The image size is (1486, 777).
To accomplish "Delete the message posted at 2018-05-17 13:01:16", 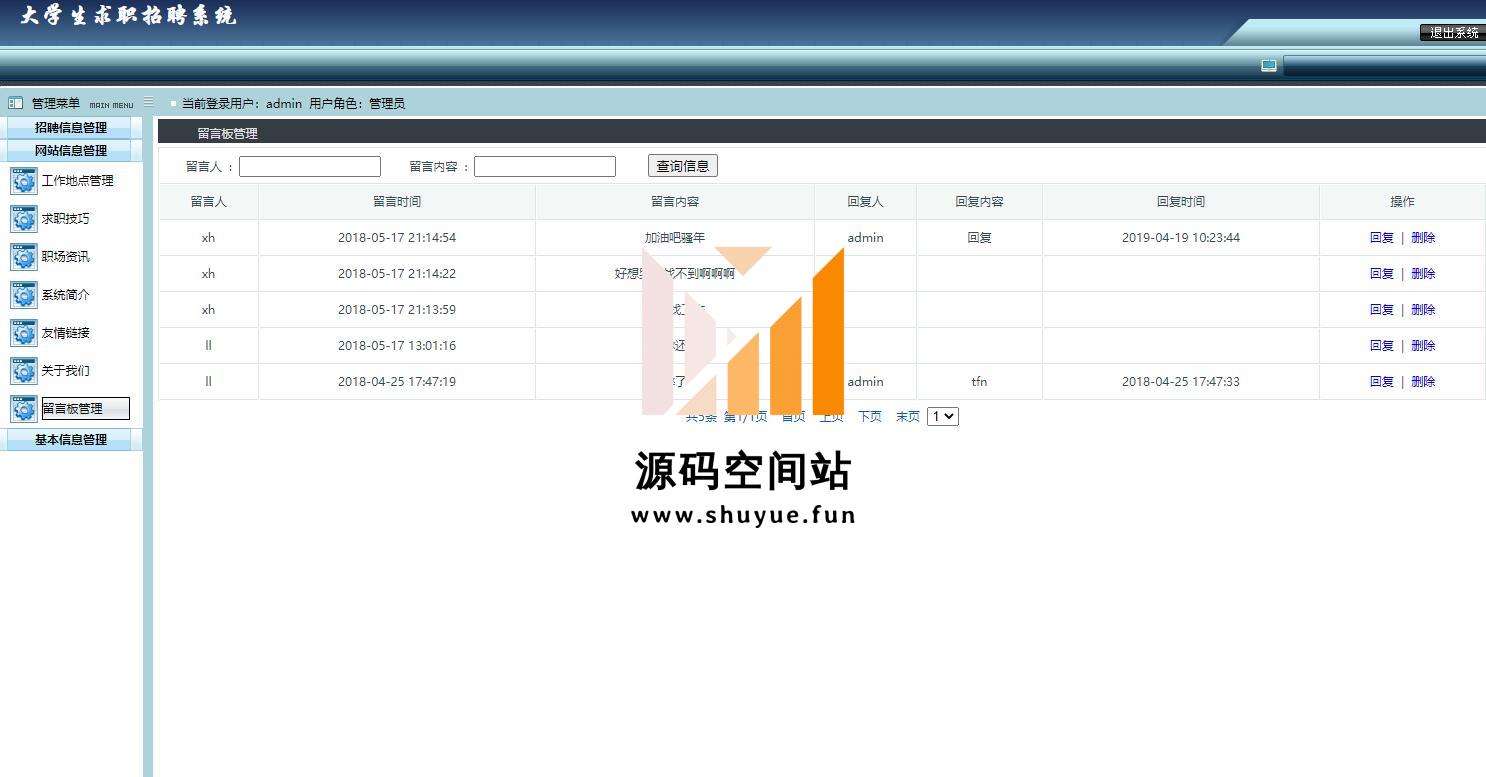I will [x=1423, y=346].
